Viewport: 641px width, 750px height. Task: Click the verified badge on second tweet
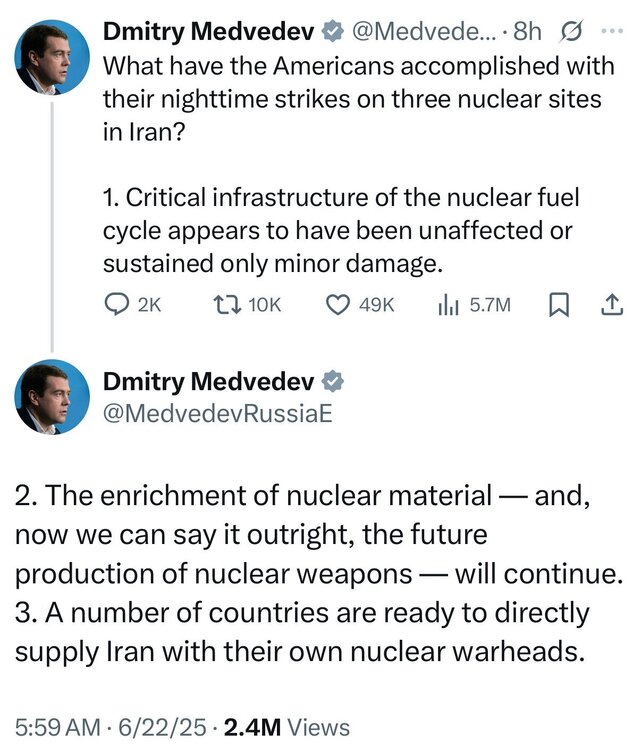pyautogui.click(x=331, y=380)
